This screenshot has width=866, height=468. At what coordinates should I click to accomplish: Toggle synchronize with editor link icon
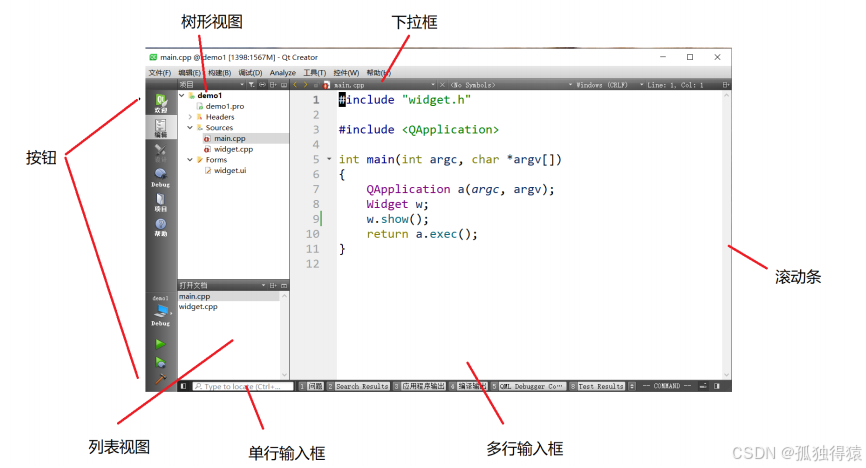pyautogui.click(x=262, y=85)
